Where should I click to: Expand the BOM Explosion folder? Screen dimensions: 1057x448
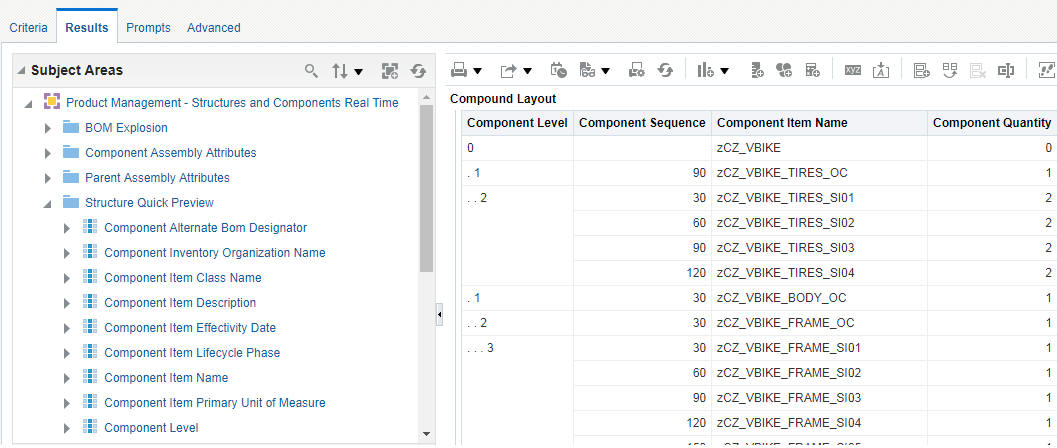(x=48, y=128)
